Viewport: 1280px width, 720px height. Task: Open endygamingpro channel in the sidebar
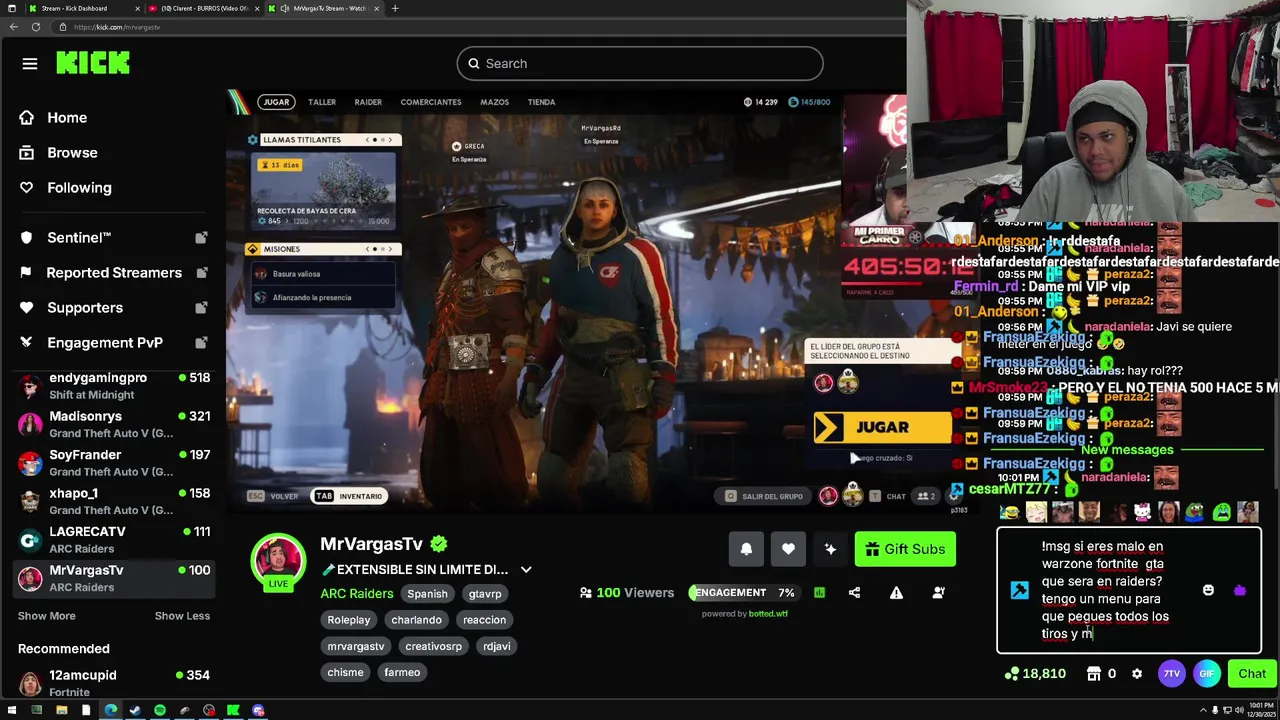113,386
